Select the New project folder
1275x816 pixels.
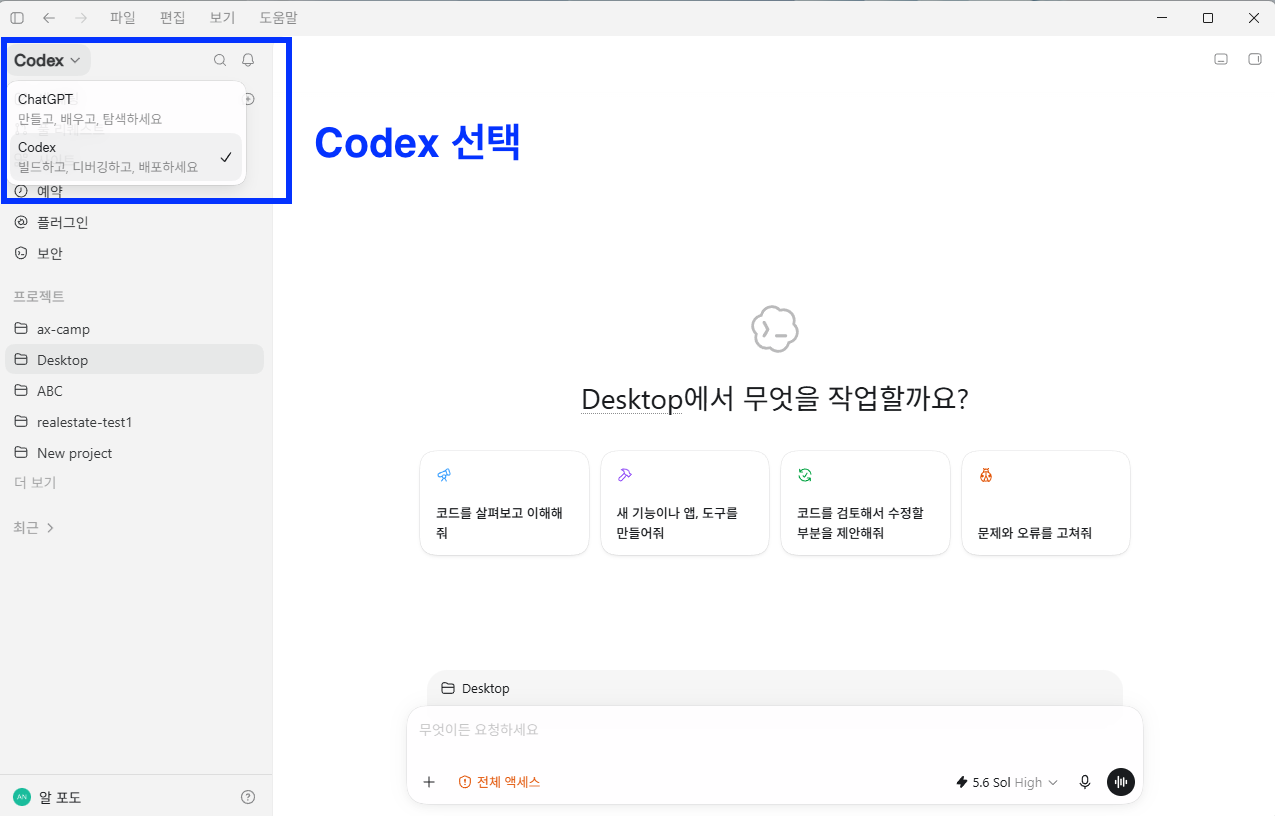point(134,453)
